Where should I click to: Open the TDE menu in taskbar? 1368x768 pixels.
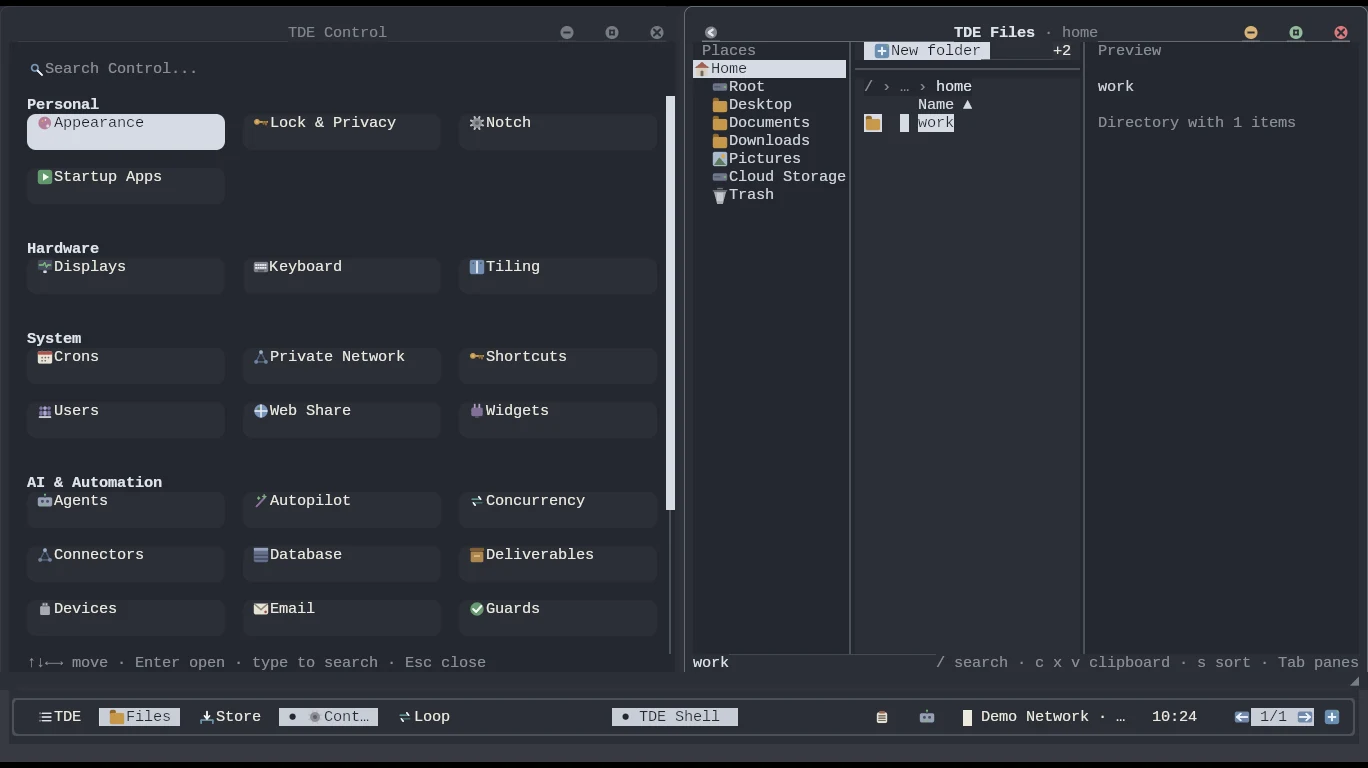[x=60, y=717]
